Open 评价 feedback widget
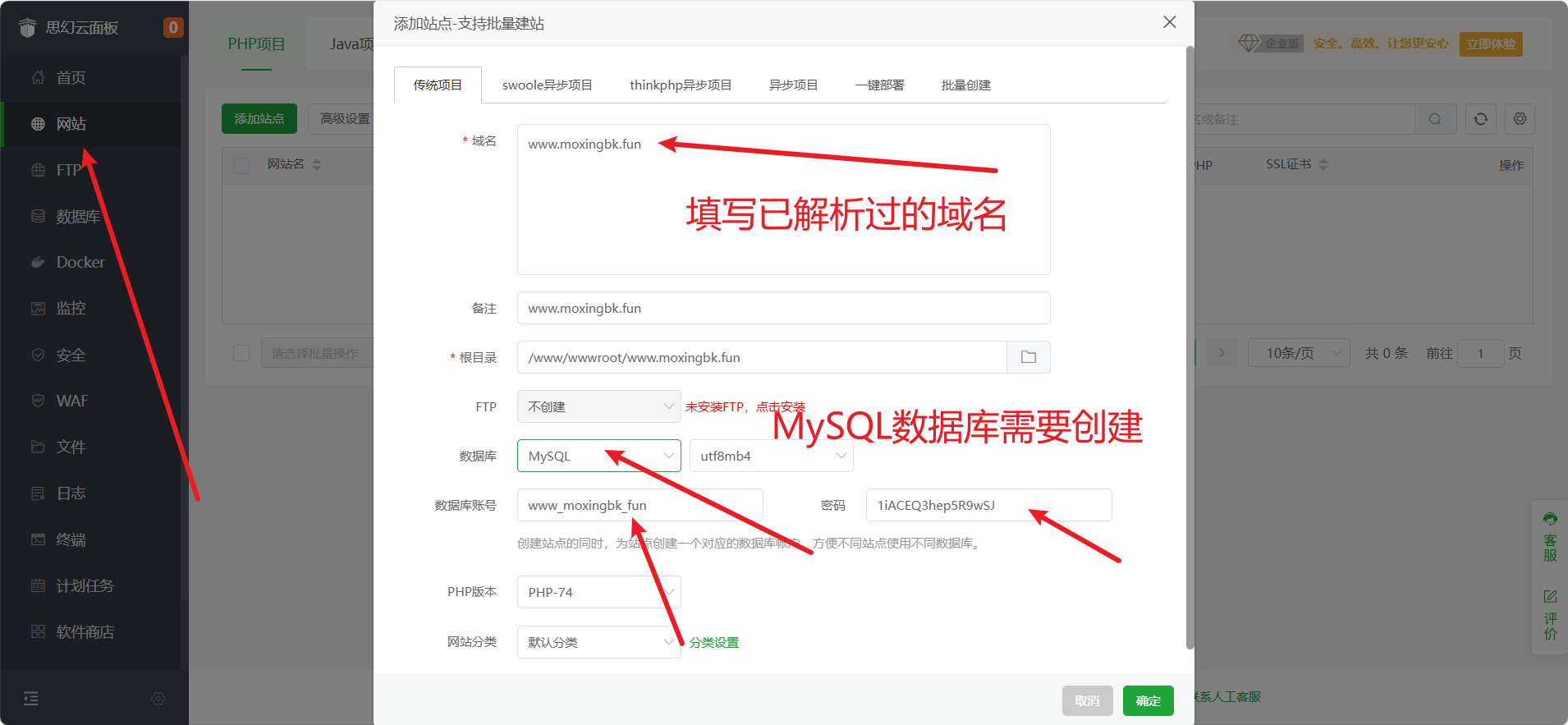 point(1550,614)
